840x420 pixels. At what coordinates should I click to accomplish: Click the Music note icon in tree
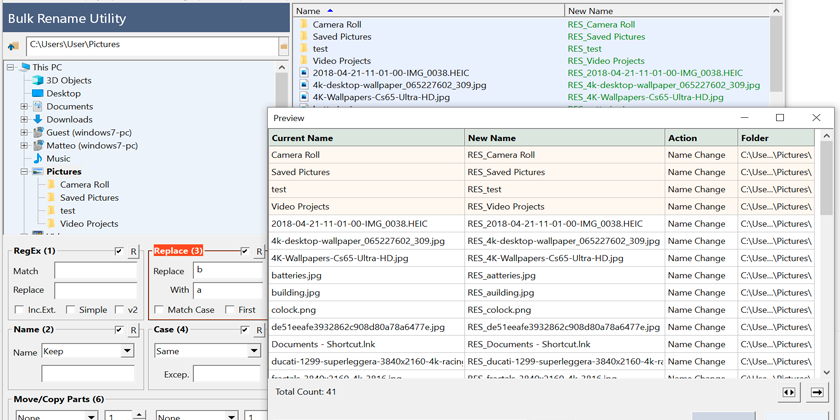pos(37,159)
